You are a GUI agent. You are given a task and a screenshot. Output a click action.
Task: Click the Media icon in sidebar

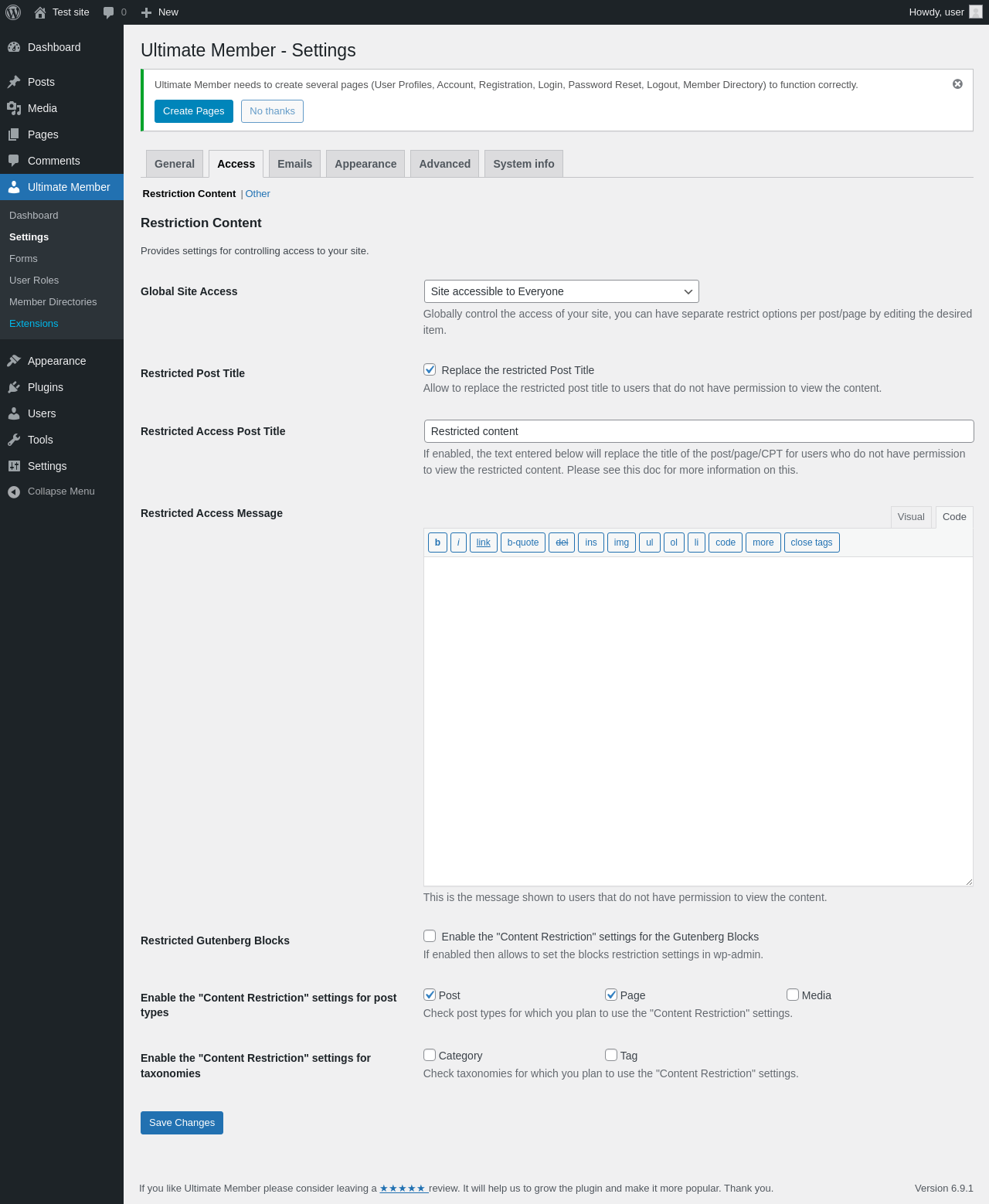click(x=14, y=108)
